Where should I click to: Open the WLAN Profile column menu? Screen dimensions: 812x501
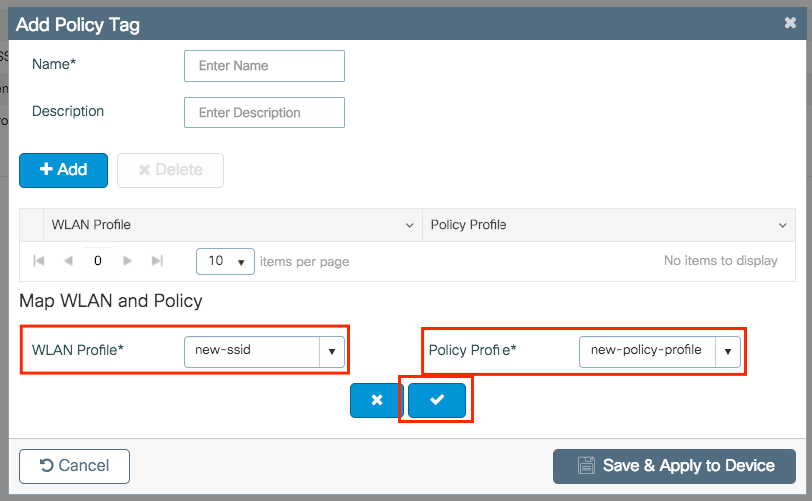click(x=409, y=225)
